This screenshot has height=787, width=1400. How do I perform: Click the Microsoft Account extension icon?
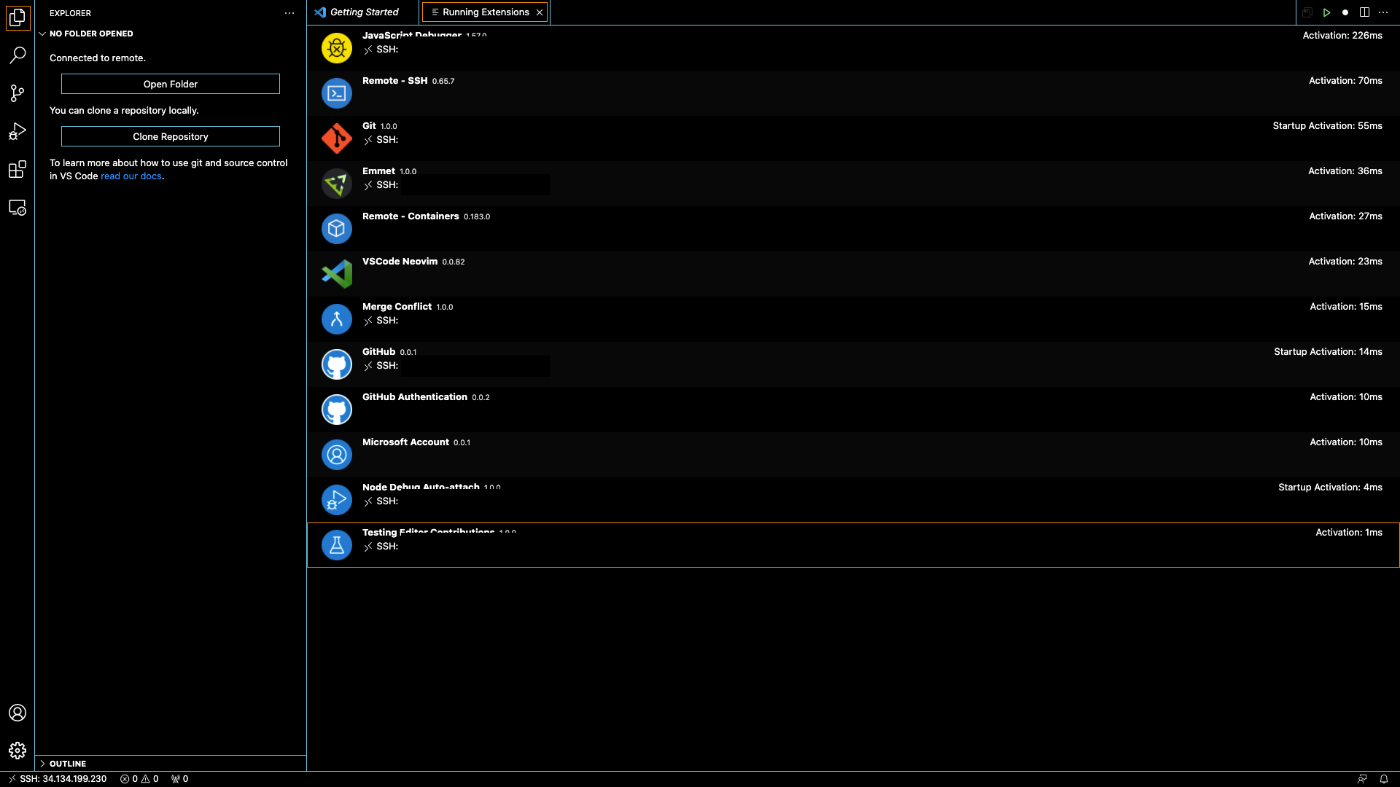pos(337,454)
